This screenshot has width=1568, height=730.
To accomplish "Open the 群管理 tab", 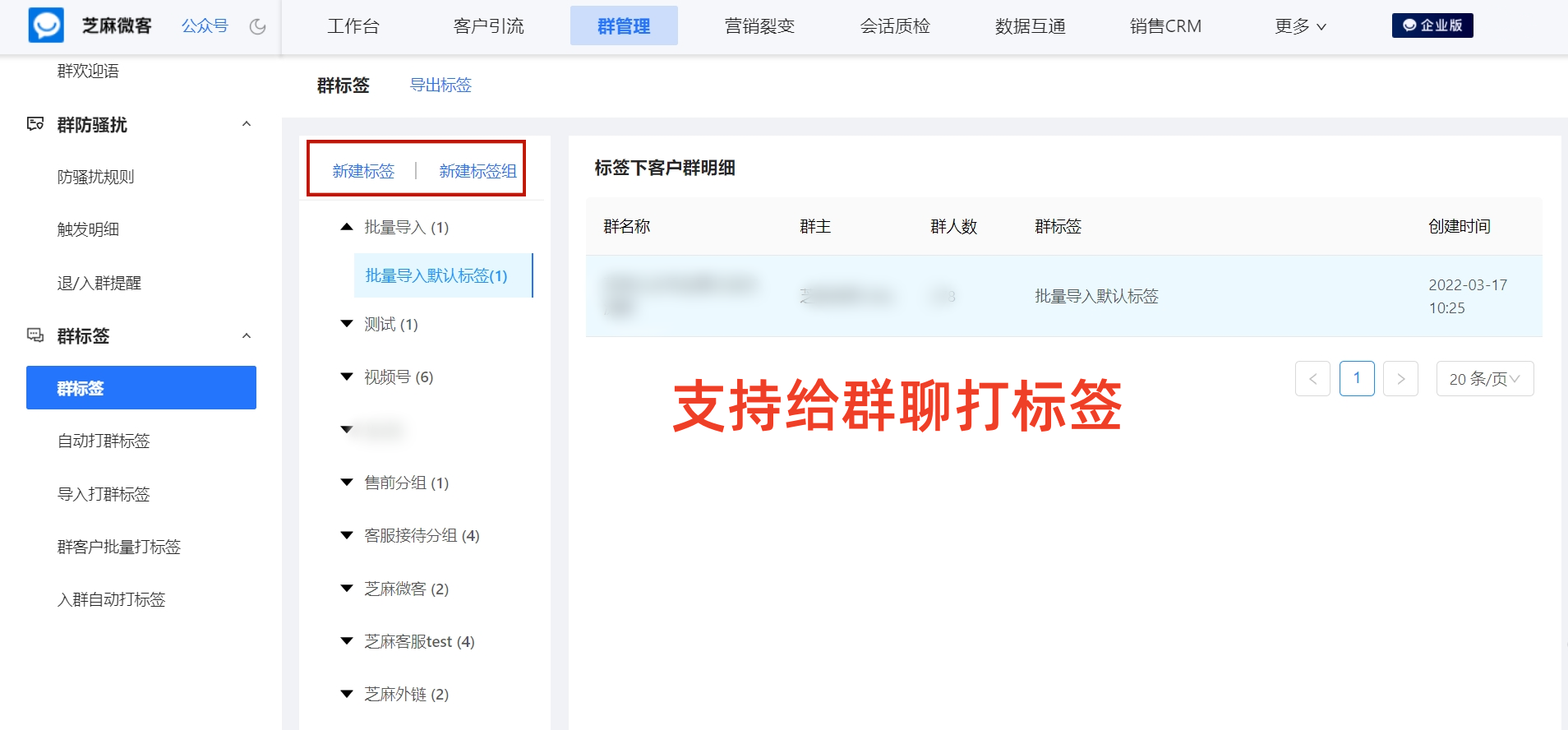I will tap(624, 26).
